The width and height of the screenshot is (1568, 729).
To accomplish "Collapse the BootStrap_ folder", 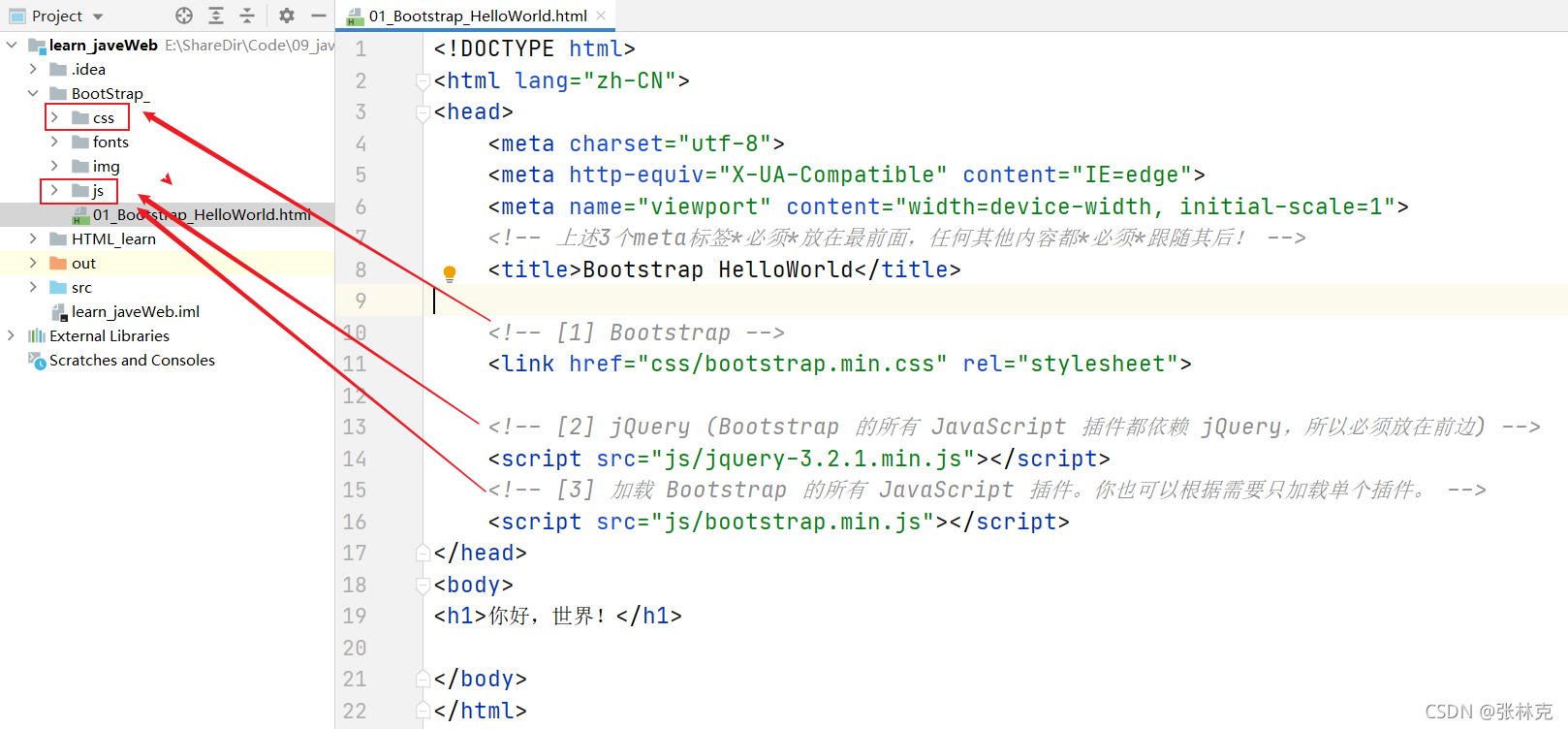I will 33,93.
